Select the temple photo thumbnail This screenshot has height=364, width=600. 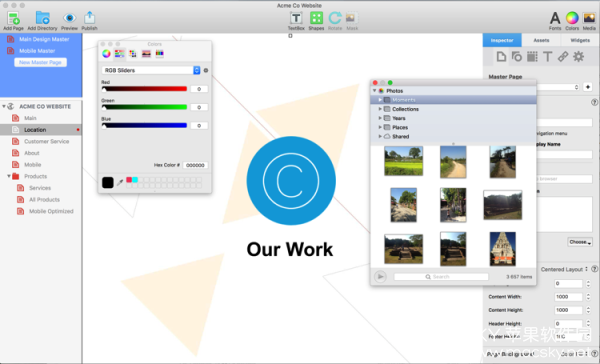(502, 249)
